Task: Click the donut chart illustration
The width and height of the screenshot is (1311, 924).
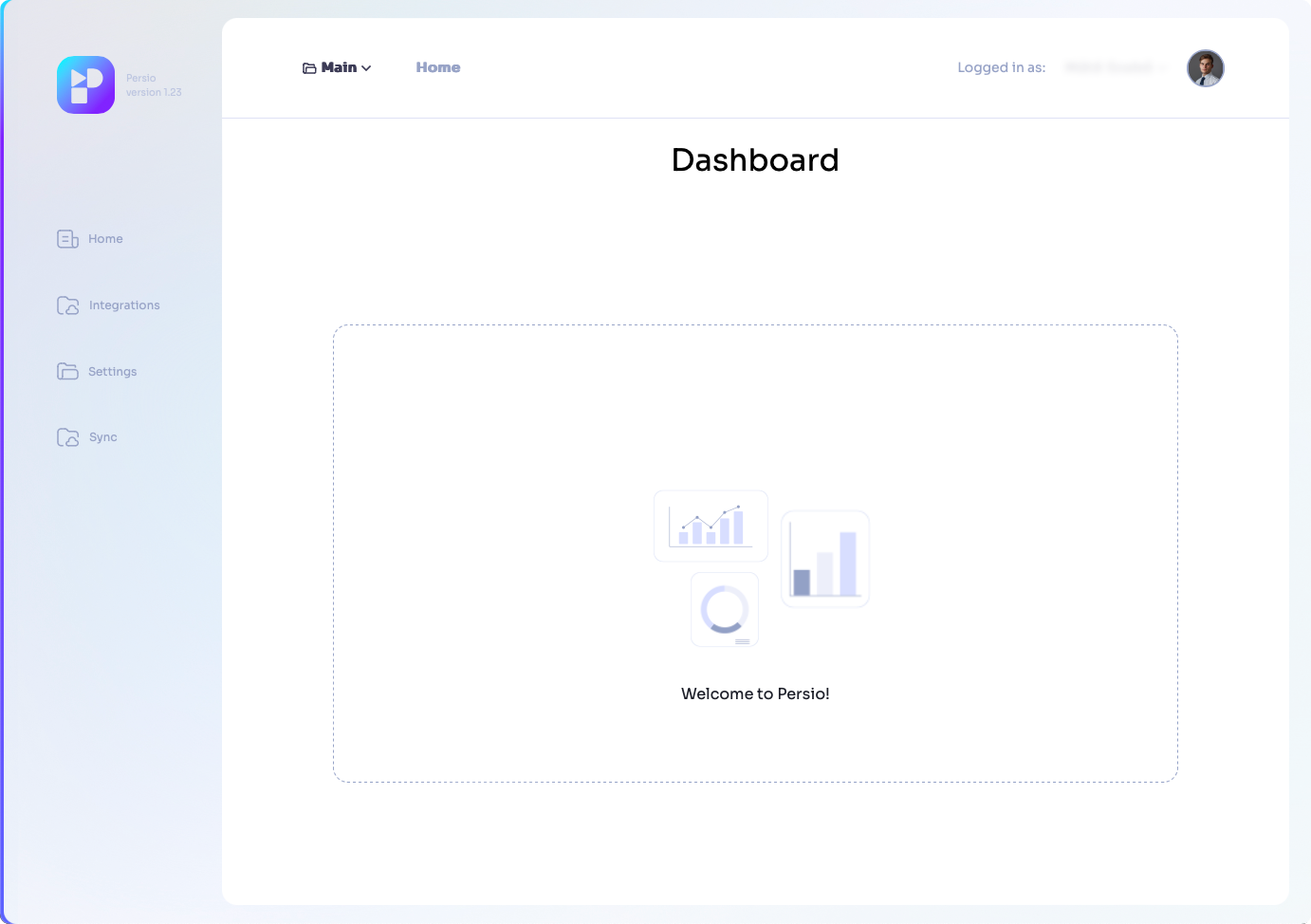Action: 725,610
